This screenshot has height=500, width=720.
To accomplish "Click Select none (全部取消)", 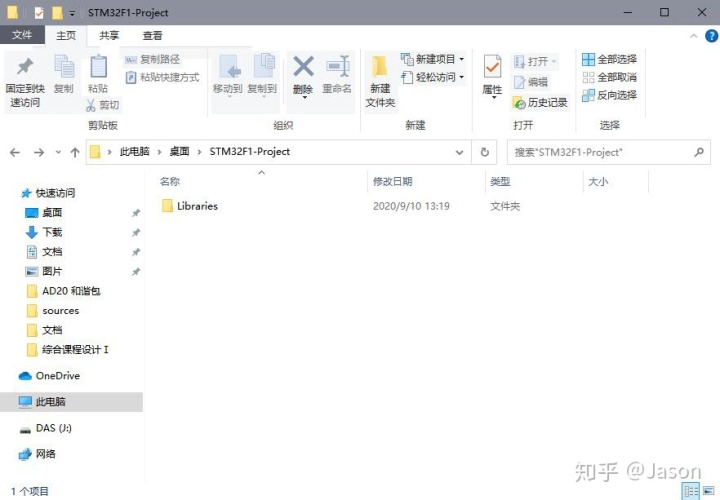I will point(609,77).
